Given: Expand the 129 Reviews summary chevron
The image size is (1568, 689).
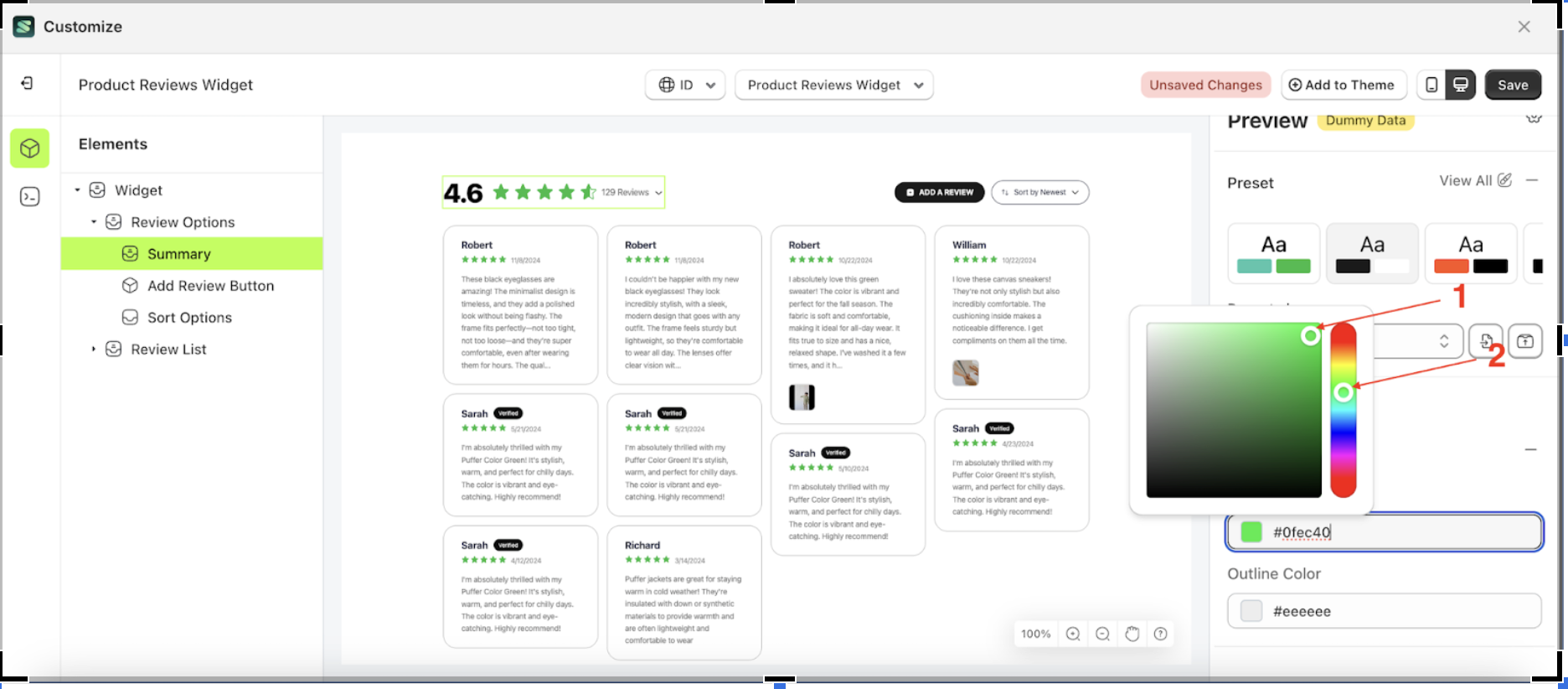Looking at the screenshot, I should 659,193.
